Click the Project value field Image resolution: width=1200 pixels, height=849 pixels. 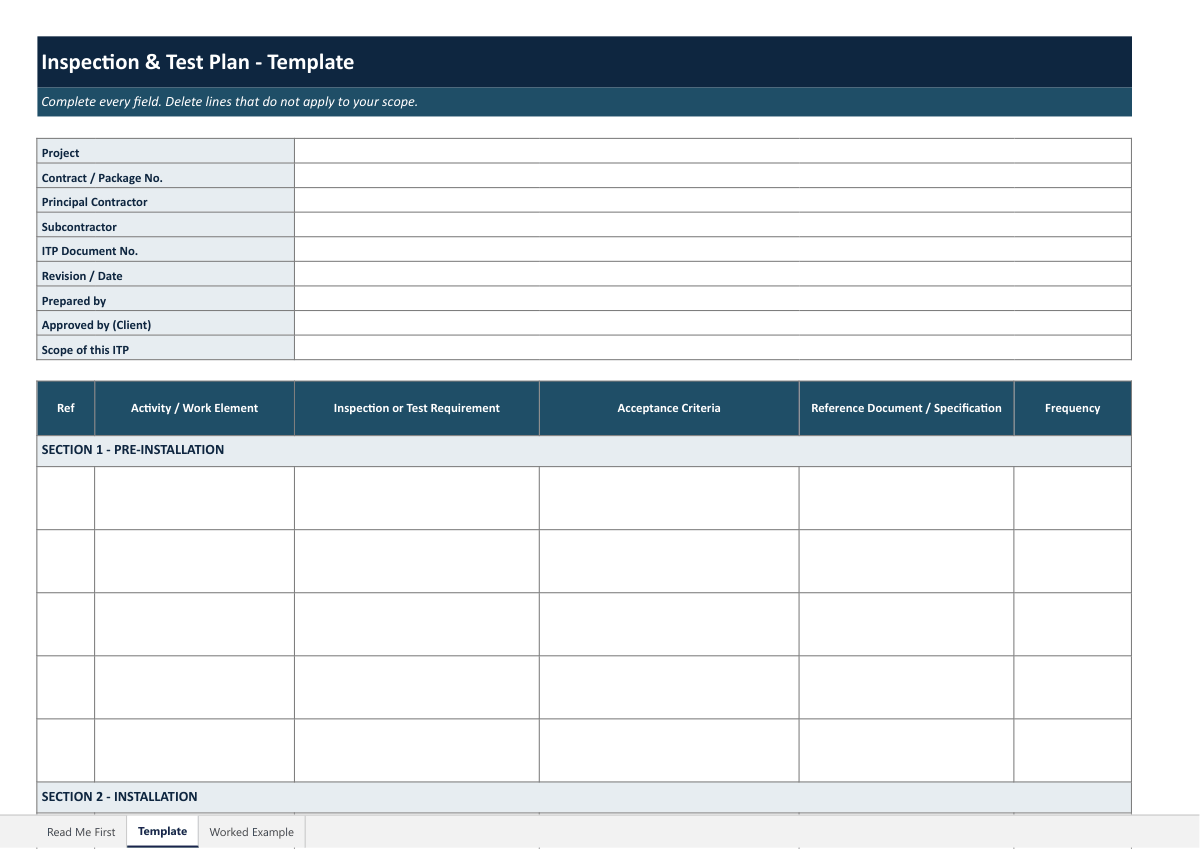pyautogui.click(x=713, y=151)
